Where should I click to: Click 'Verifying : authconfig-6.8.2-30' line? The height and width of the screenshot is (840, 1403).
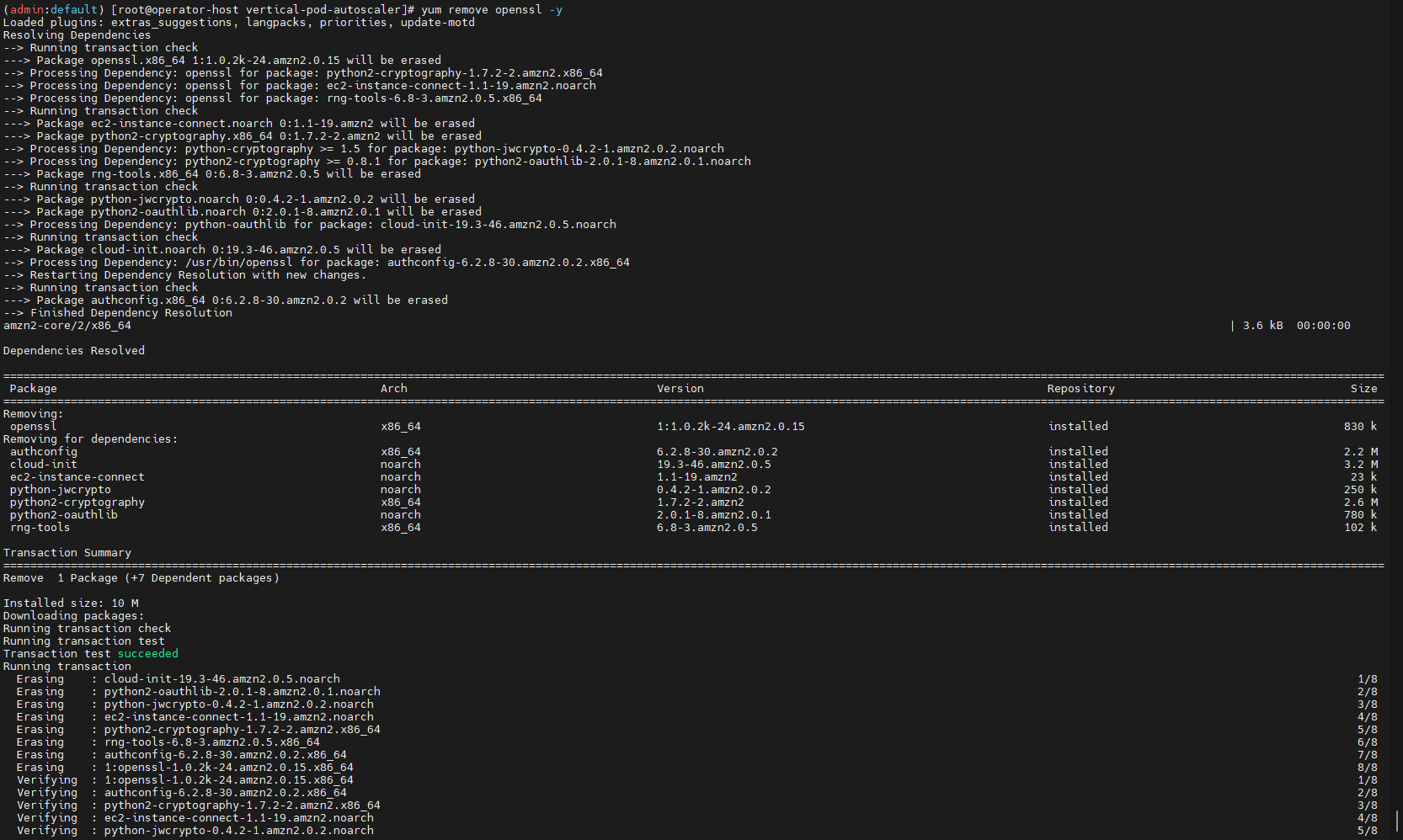[x=182, y=793]
